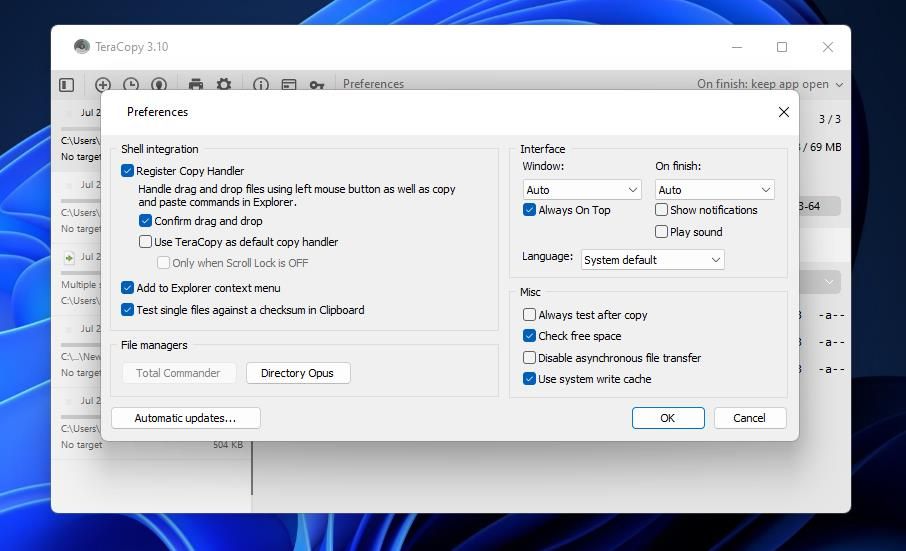This screenshot has height=551, width=906.
Task: Click the '3-64' highlighted item behind dialog
Action: (x=819, y=206)
